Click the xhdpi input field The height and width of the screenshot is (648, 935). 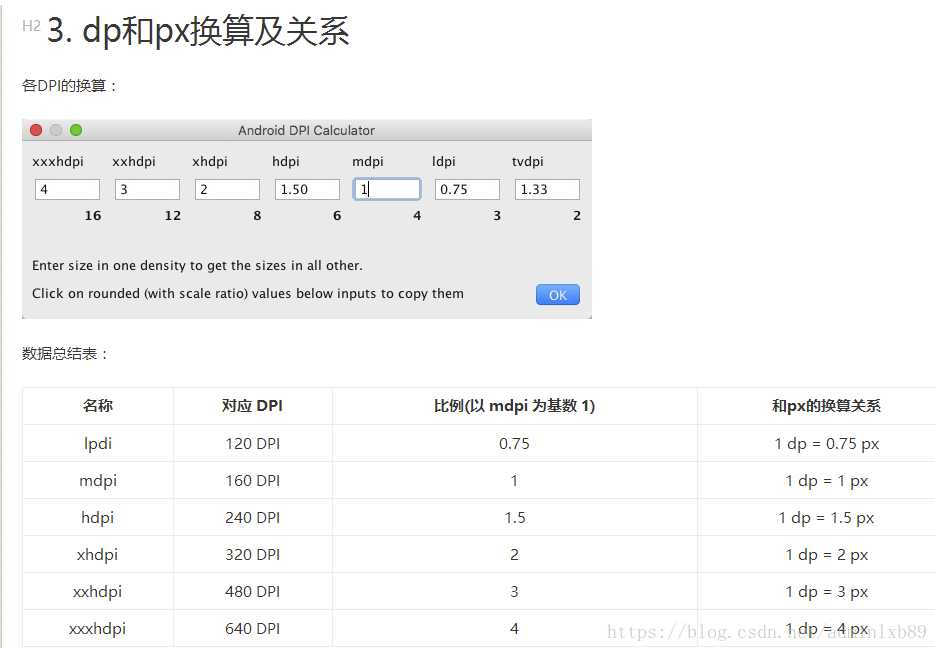pyautogui.click(x=227, y=190)
